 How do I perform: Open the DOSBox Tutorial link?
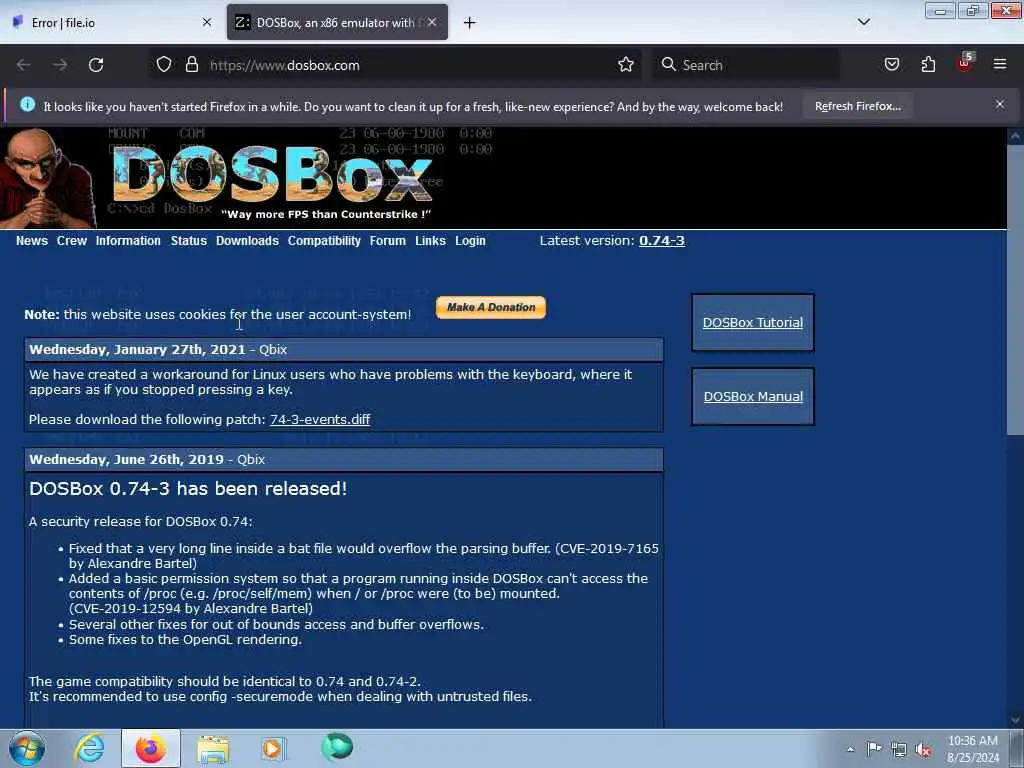(x=752, y=323)
